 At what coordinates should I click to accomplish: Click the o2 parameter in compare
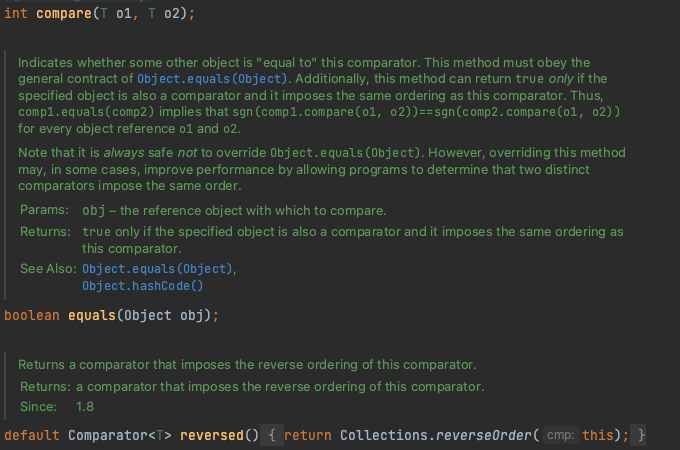(172, 13)
